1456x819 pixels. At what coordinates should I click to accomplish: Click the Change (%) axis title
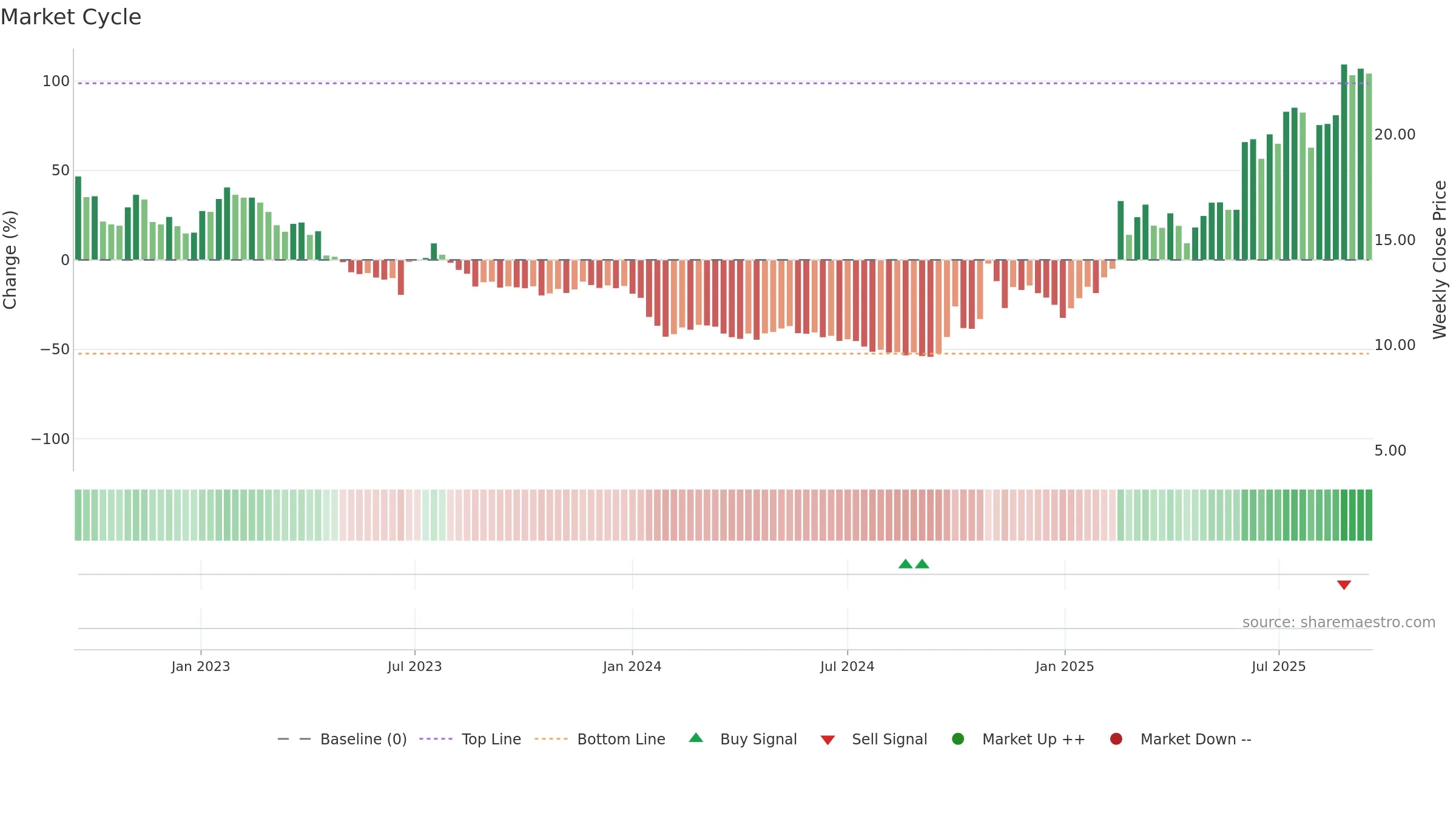(10, 260)
